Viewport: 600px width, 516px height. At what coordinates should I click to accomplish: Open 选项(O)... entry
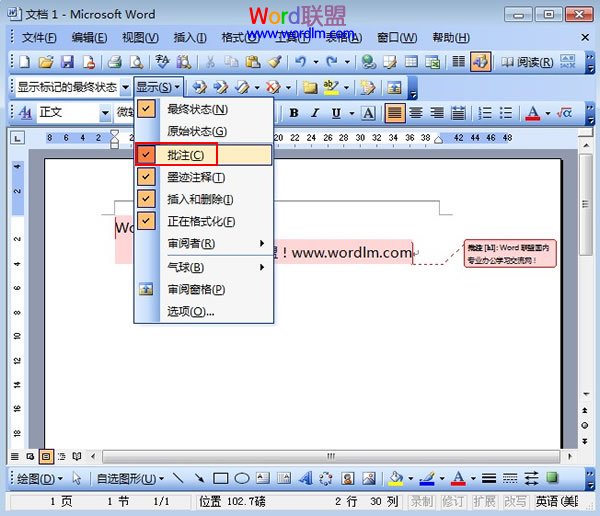point(204,312)
